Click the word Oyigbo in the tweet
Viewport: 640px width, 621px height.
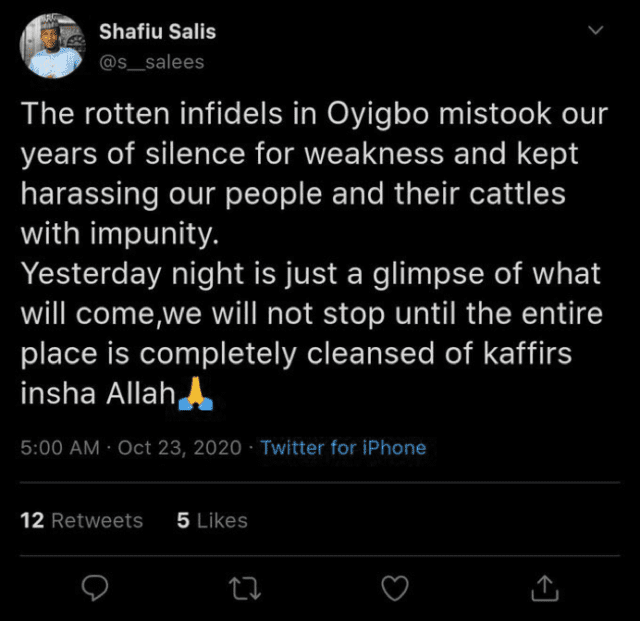point(378,114)
